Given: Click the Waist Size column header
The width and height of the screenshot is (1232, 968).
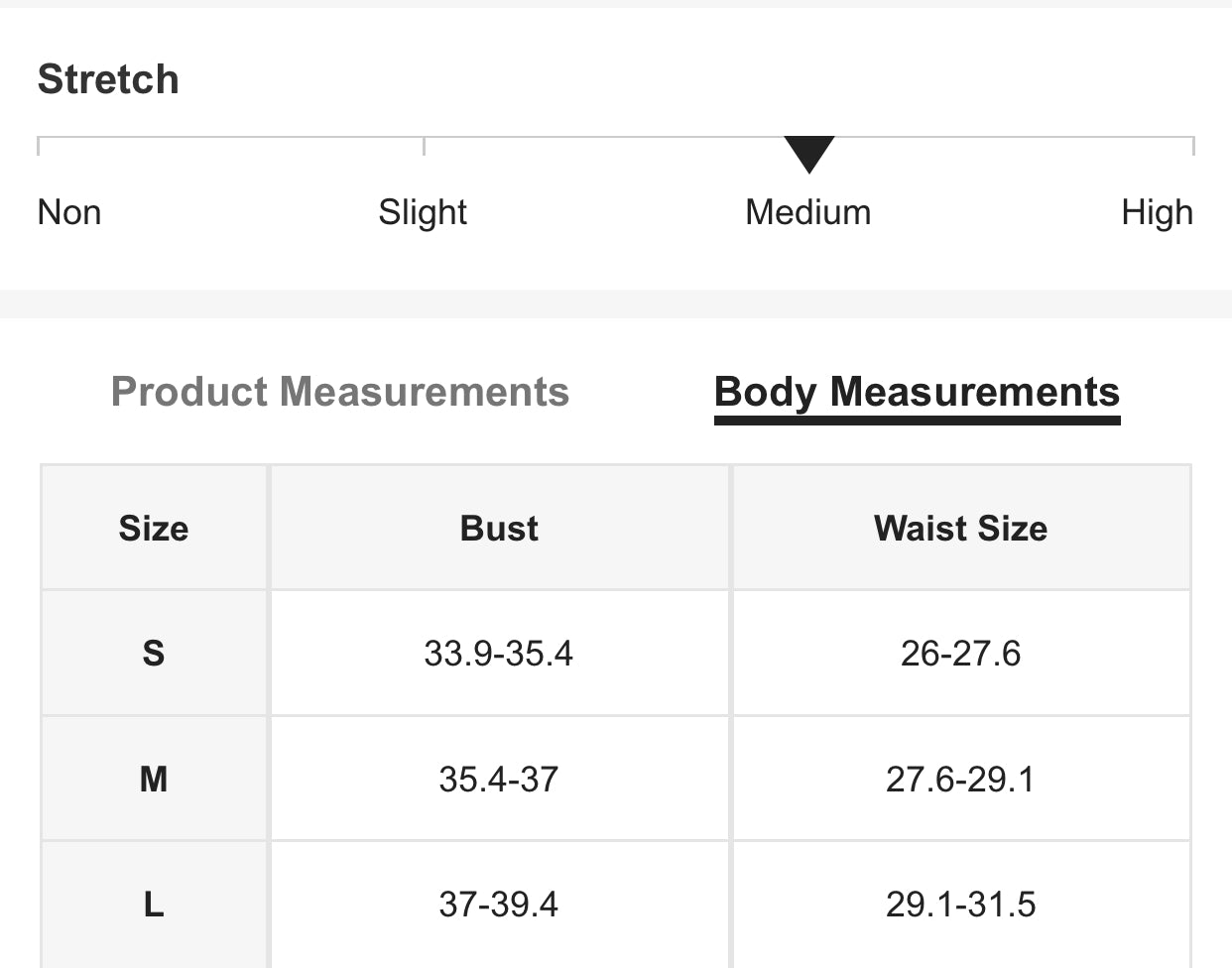Looking at the screenshot, I should tap(960, 528).
